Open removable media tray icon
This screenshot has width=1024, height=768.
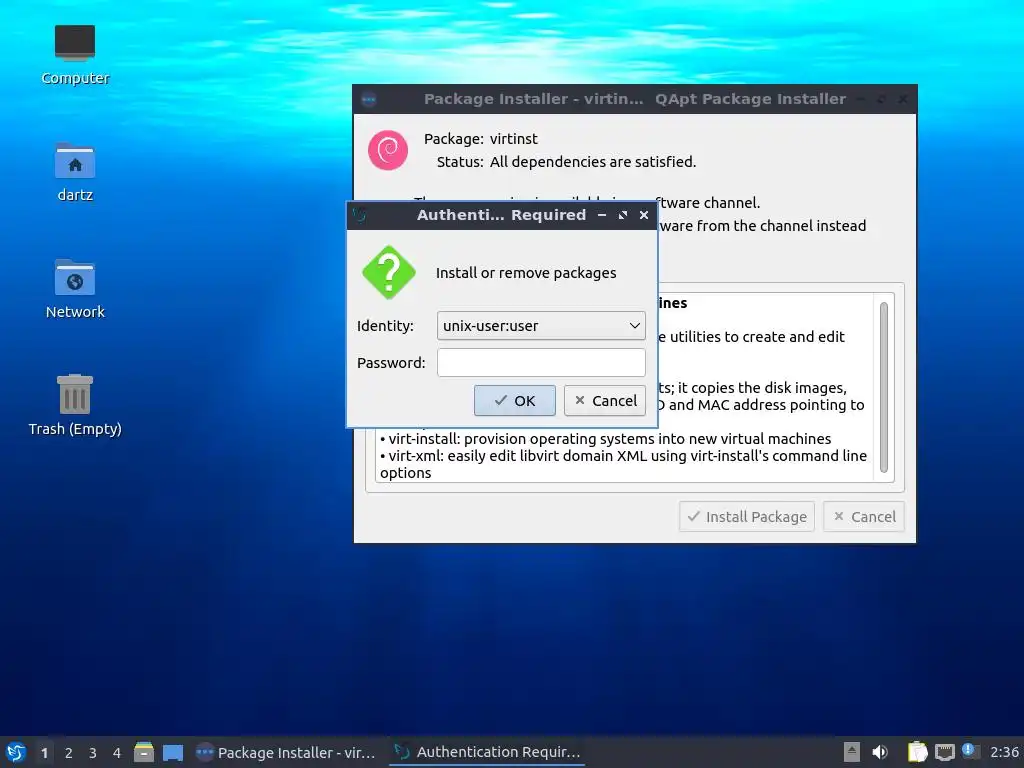coord(851,752)
